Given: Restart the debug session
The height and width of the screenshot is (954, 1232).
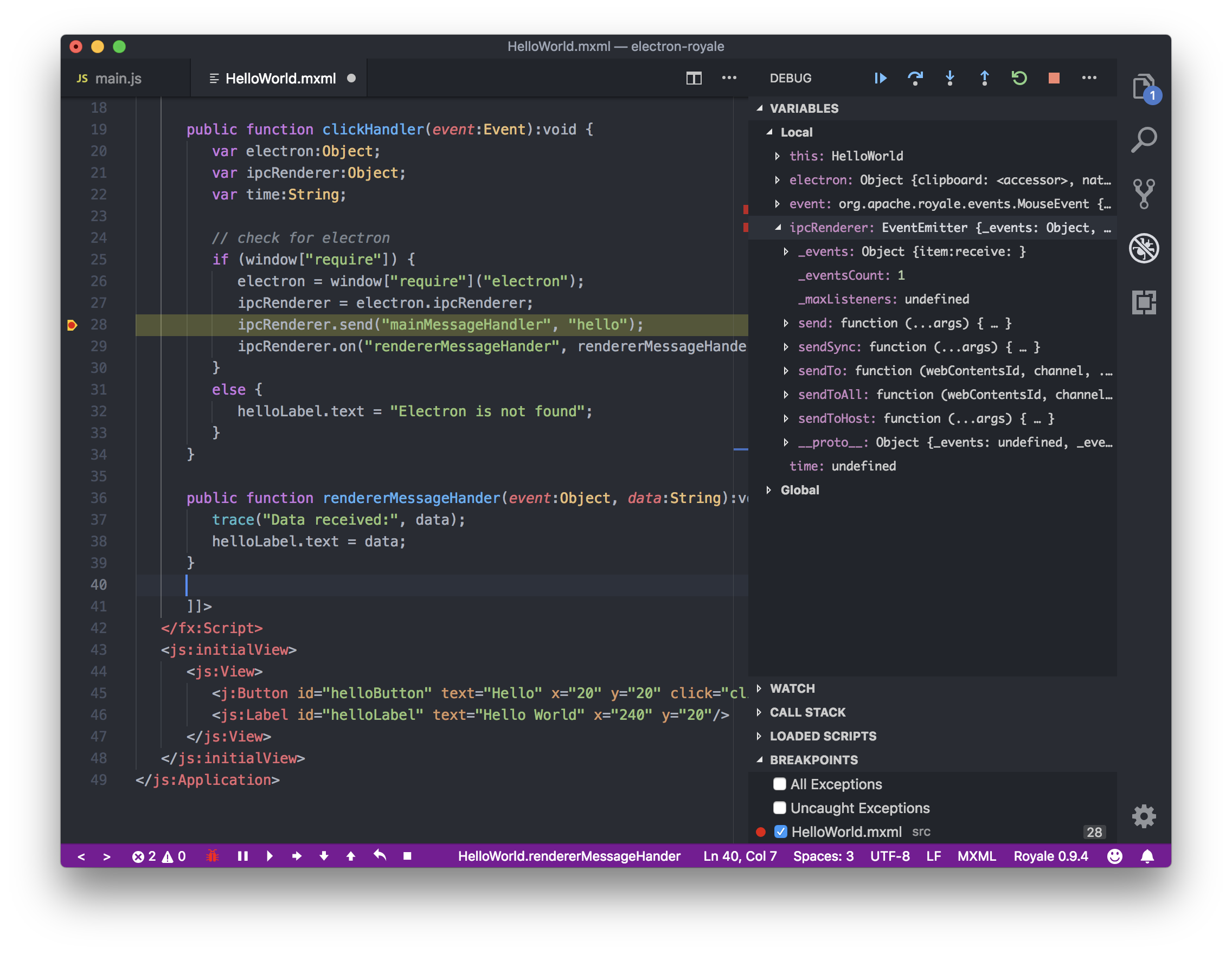Looking at the screenshot, I should (x=1019, y=78).
